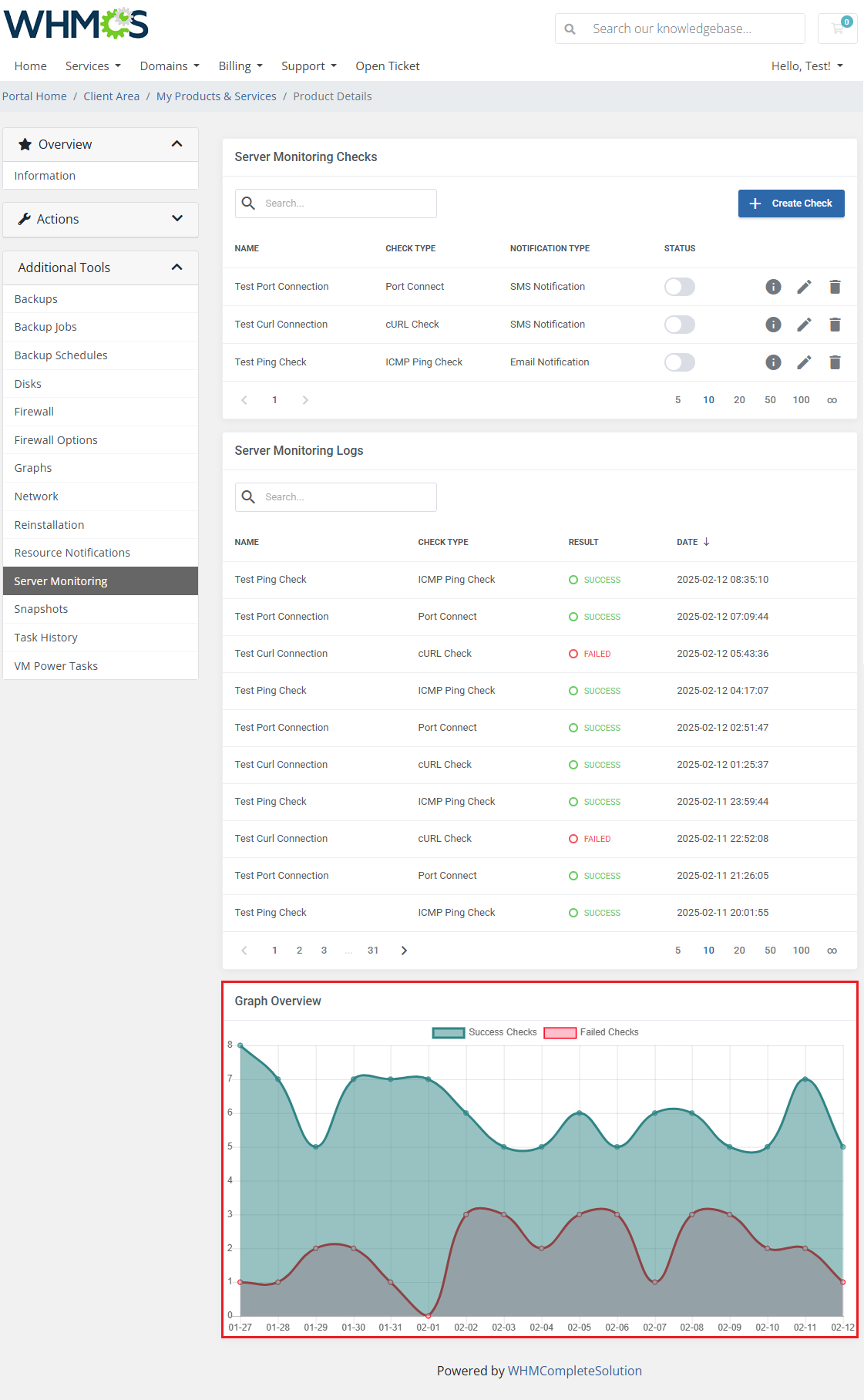Go to page 2 of logs
The height and width of the screenshot is (1400, 864).
[299, 951]
